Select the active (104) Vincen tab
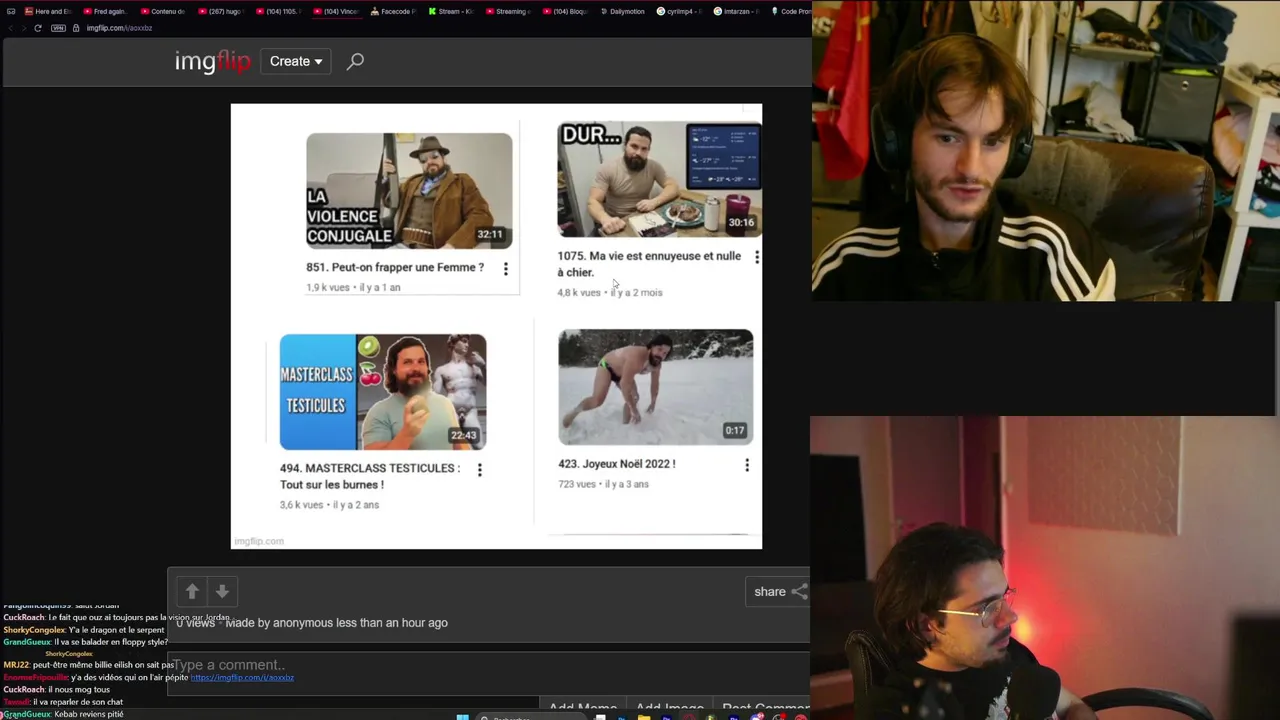The image size is (1280, 720). point(335,11)
